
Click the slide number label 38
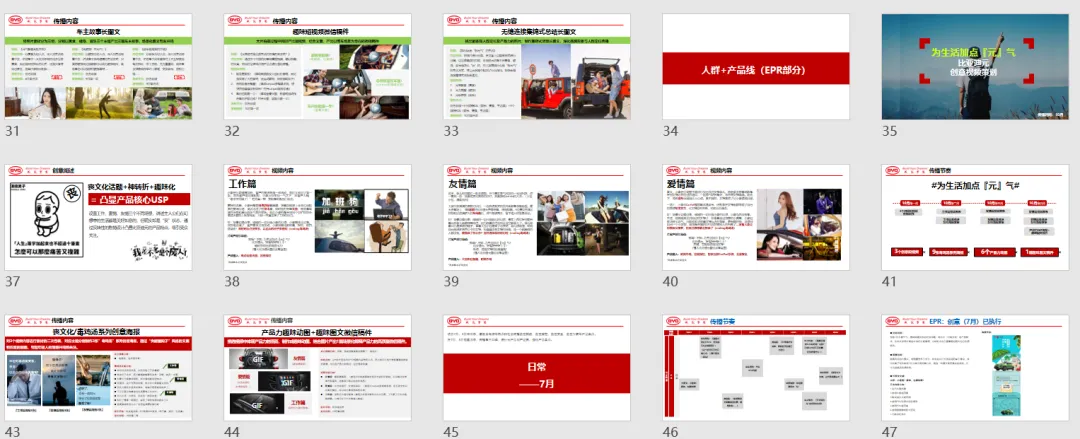pos(232,282)
